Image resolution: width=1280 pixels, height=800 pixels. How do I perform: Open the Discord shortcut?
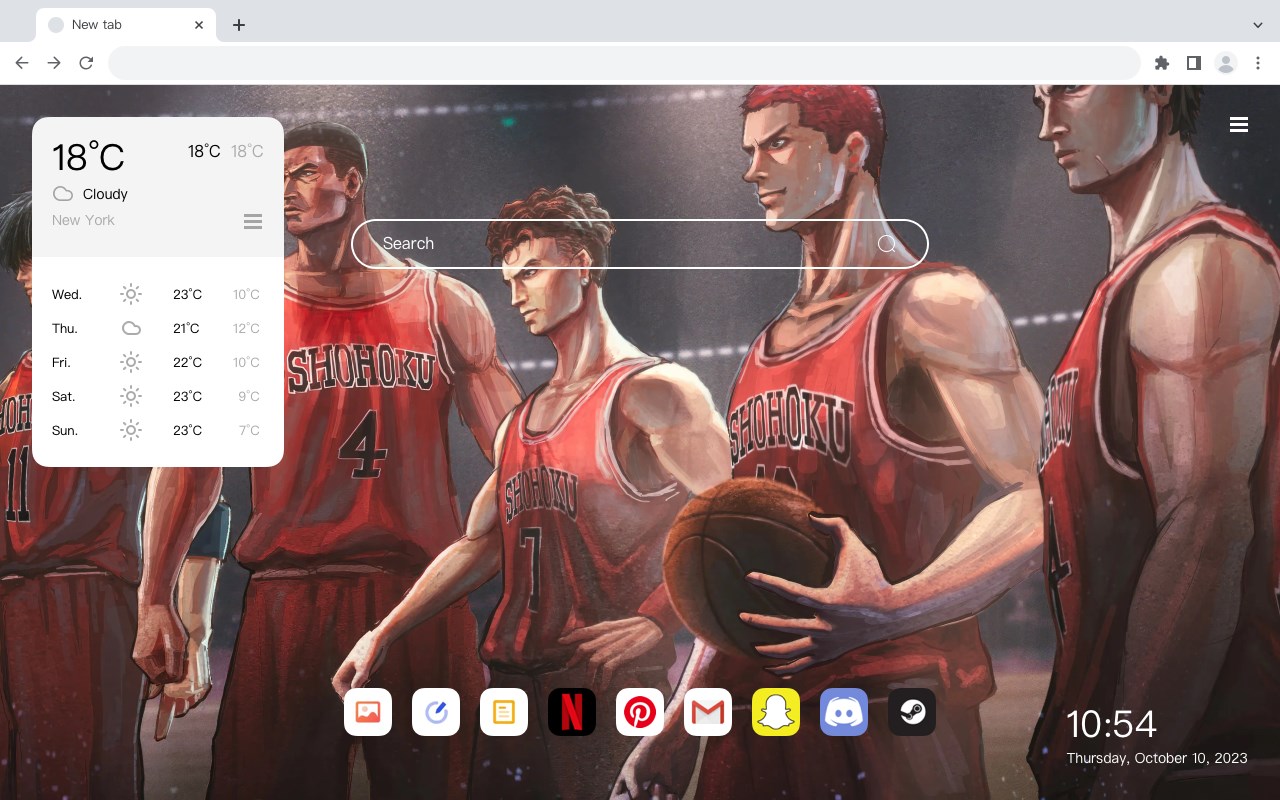pyautogui.click(x=844, y=712)
